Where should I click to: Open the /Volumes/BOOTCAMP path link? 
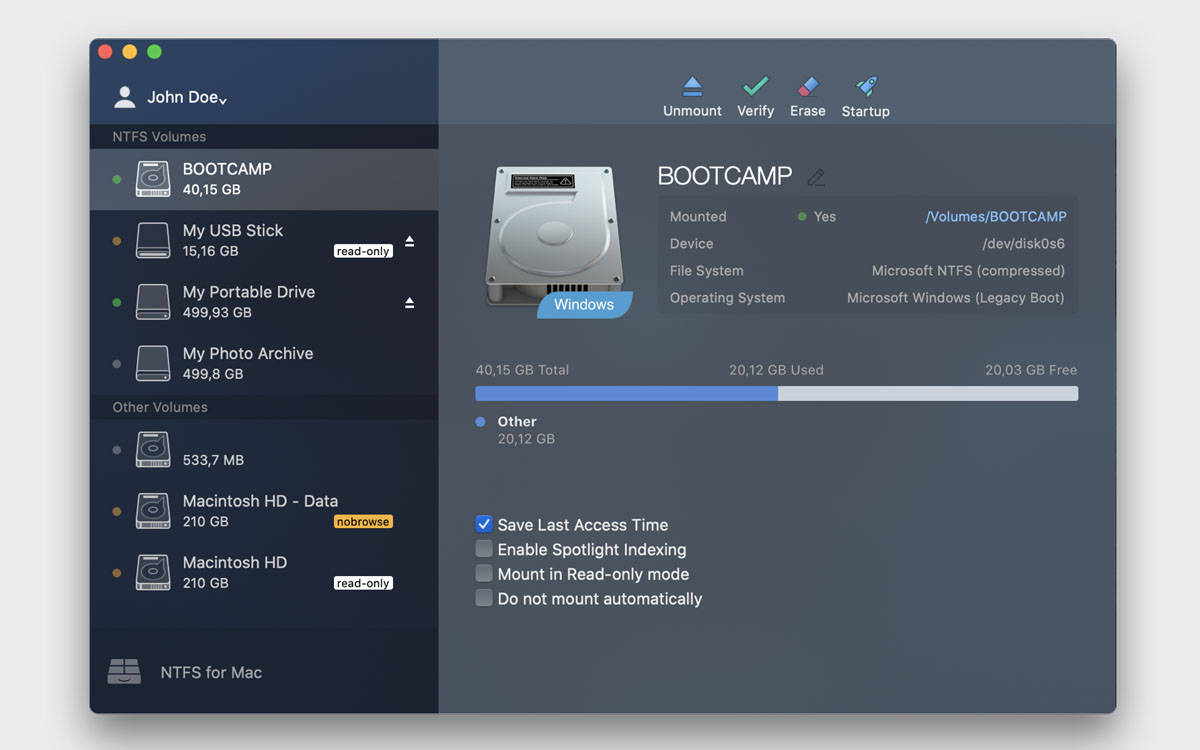pos(996,216)
